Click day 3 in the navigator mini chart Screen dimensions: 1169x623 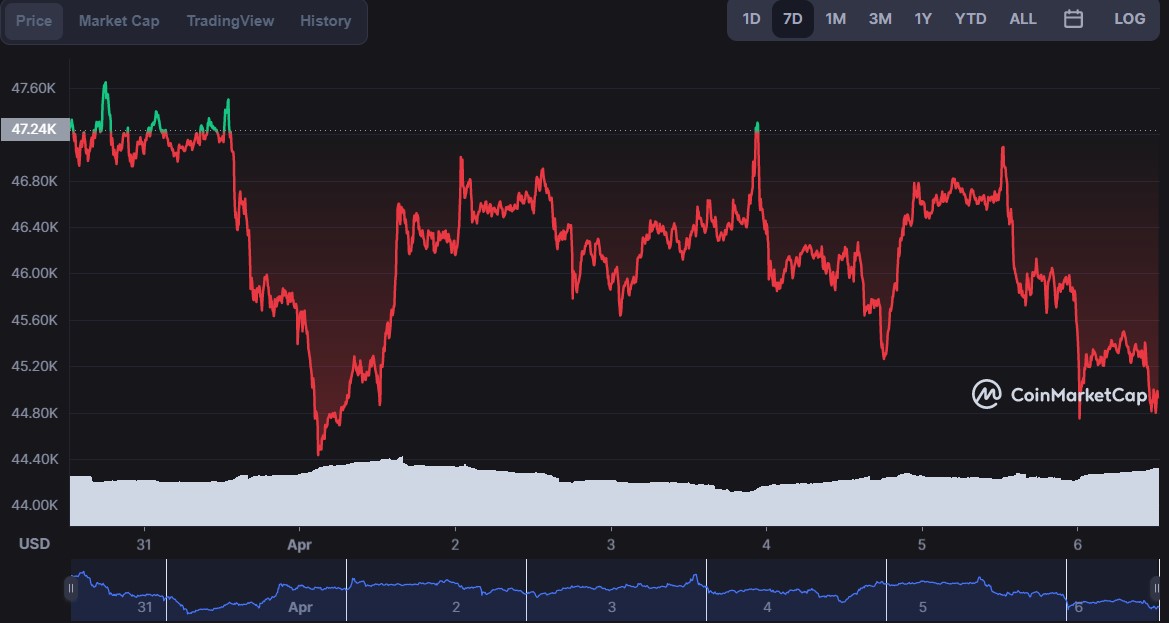click(611, 607)
